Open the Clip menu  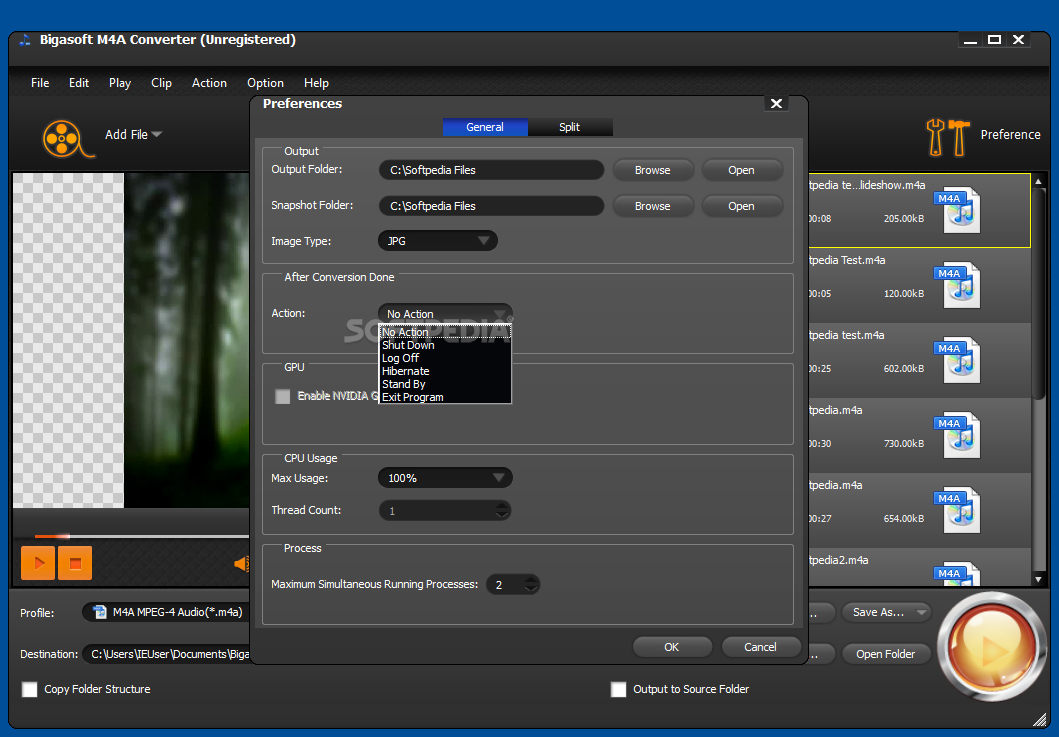[x=161, y=82]
